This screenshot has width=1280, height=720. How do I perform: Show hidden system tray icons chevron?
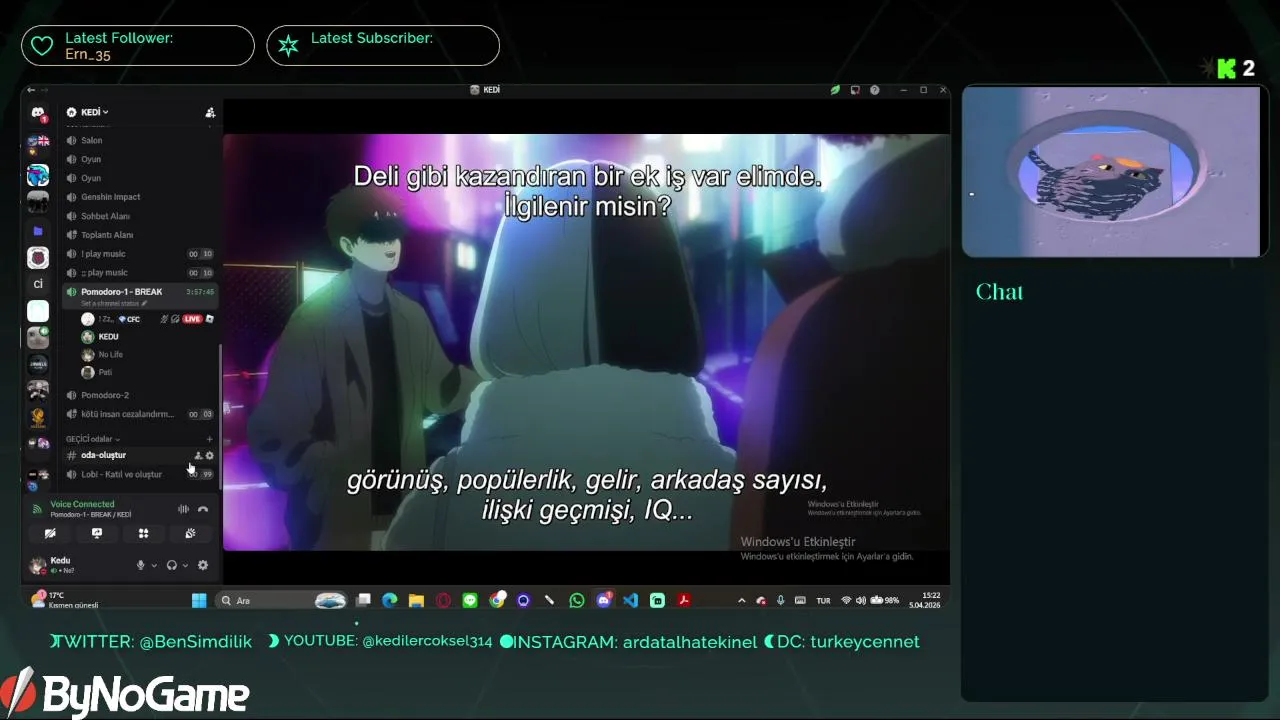point(741,600)
